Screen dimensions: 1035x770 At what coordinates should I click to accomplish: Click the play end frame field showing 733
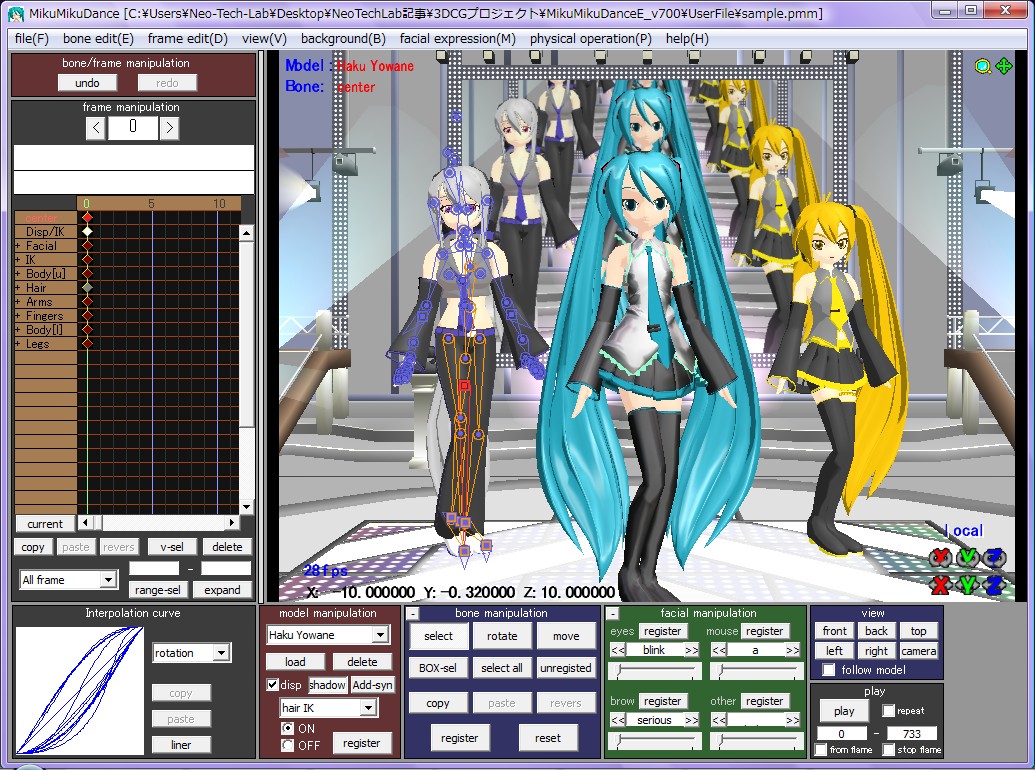pyautogui.click(x=912, y=734)
